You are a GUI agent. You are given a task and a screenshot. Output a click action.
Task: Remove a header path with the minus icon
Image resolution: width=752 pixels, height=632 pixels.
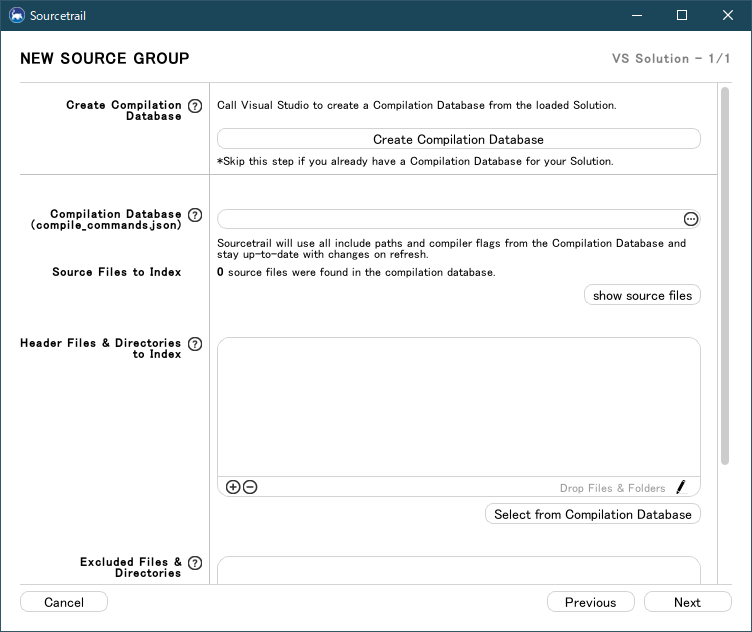250,487
